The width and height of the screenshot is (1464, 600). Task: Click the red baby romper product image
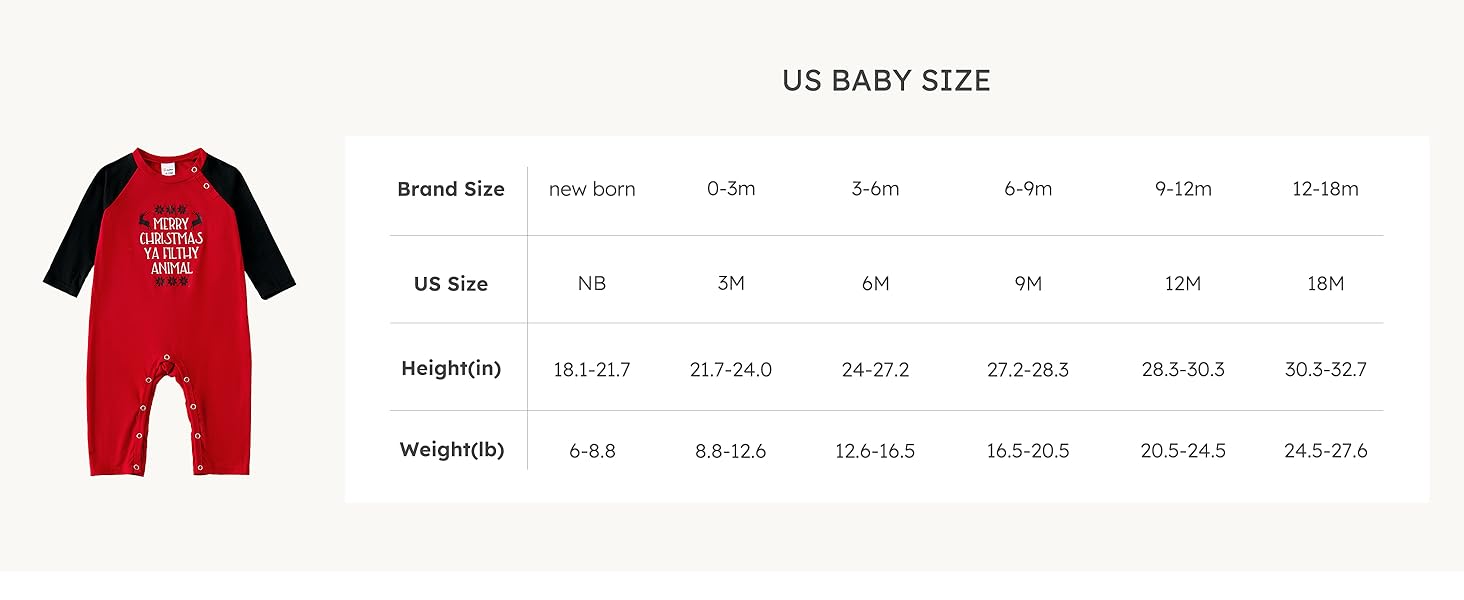click(169, 311)
